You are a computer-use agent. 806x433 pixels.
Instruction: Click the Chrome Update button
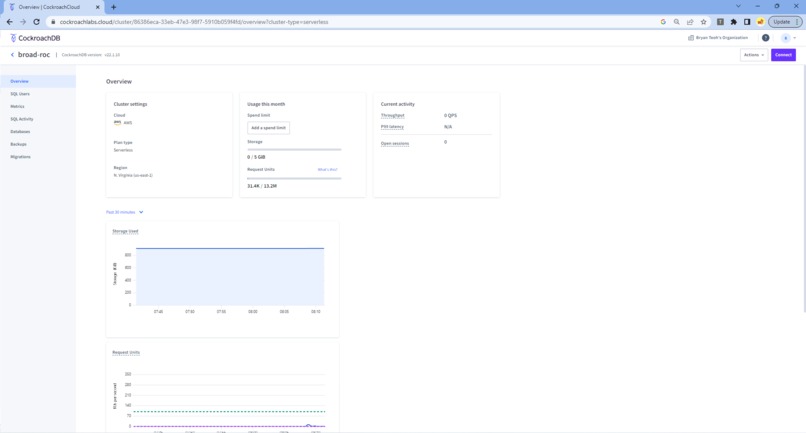pyautogui.click(x=785, y=22)
